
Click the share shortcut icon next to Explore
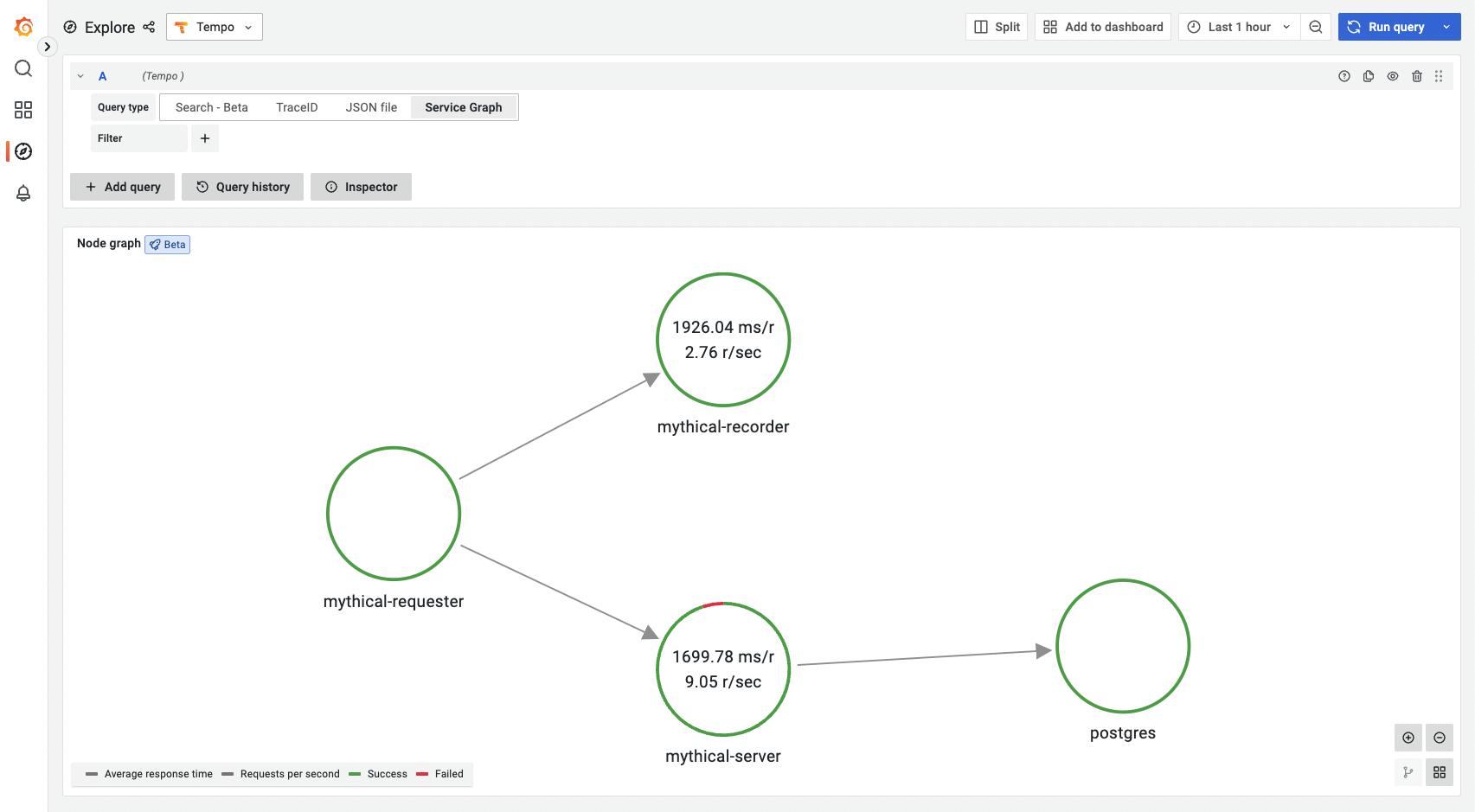pyautogui.click(x=149, y=27)
